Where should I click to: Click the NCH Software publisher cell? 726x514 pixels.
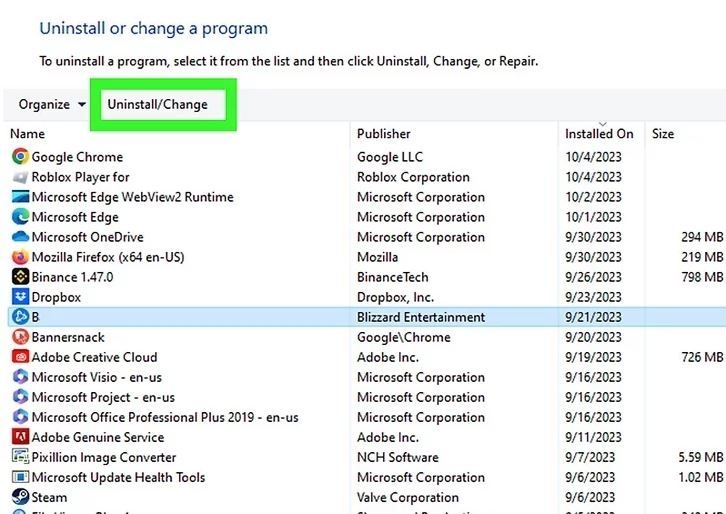pyautogui.click(x=397, y=458)
